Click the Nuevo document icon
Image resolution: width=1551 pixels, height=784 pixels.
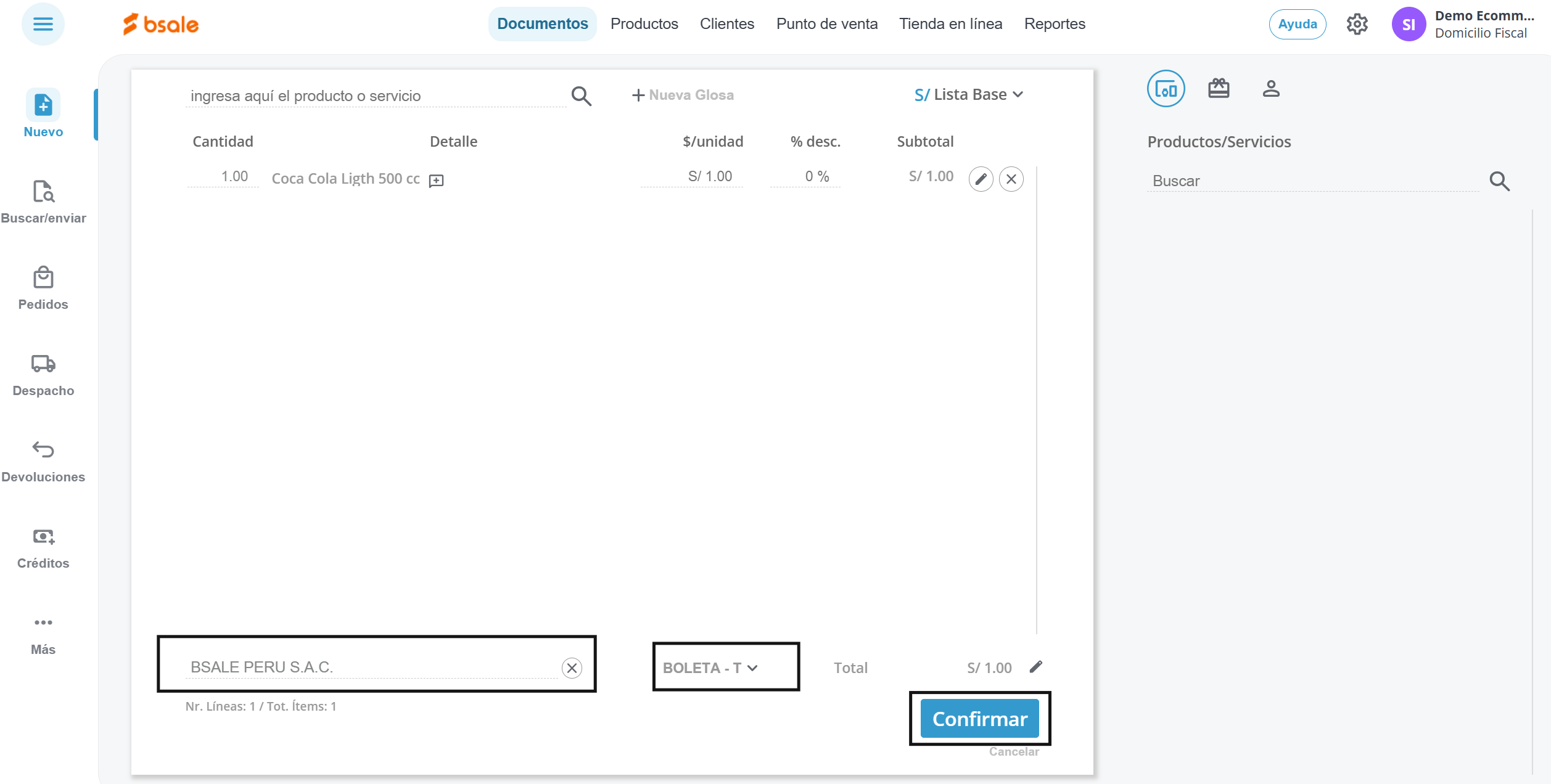tap(43, 105)
